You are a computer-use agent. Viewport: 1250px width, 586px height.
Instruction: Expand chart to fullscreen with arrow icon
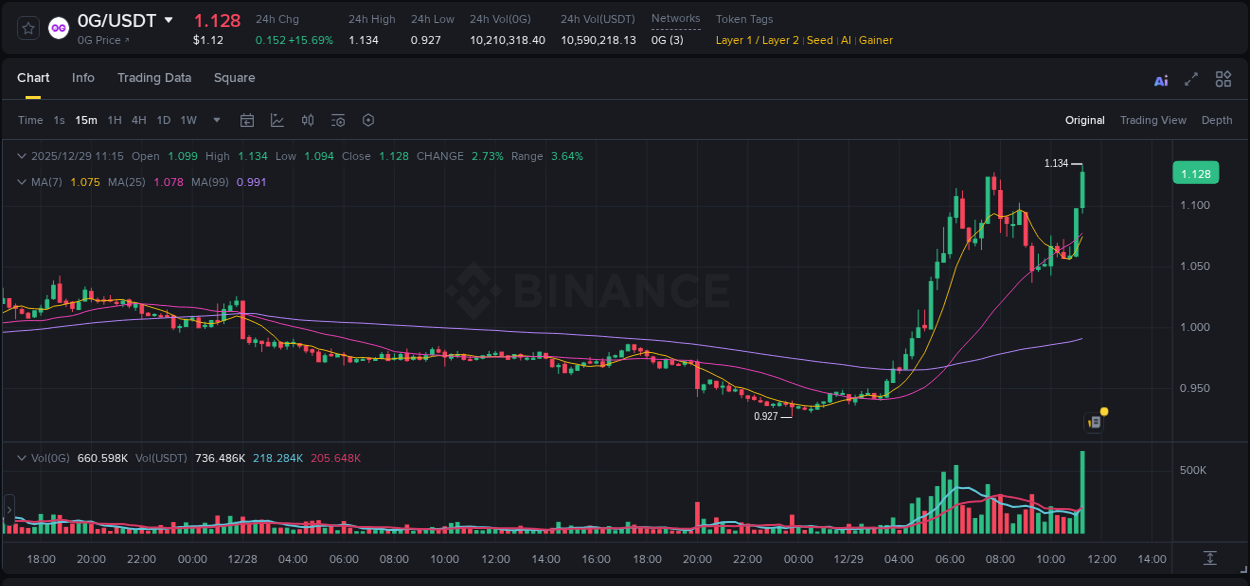[1190, 79]
